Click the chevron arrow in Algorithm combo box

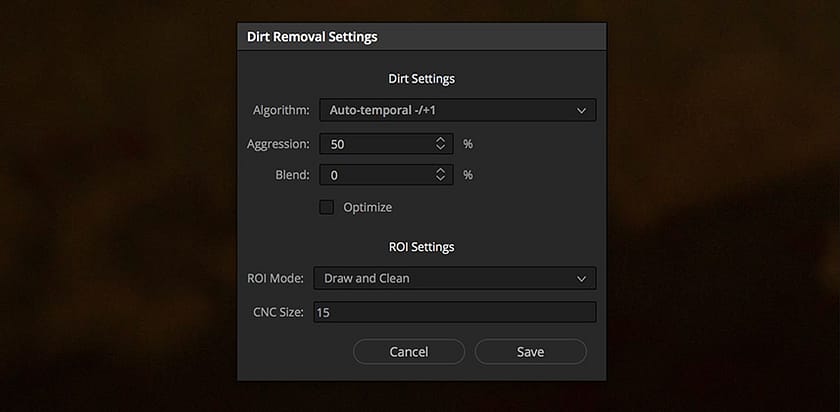[x=581, y=111]
